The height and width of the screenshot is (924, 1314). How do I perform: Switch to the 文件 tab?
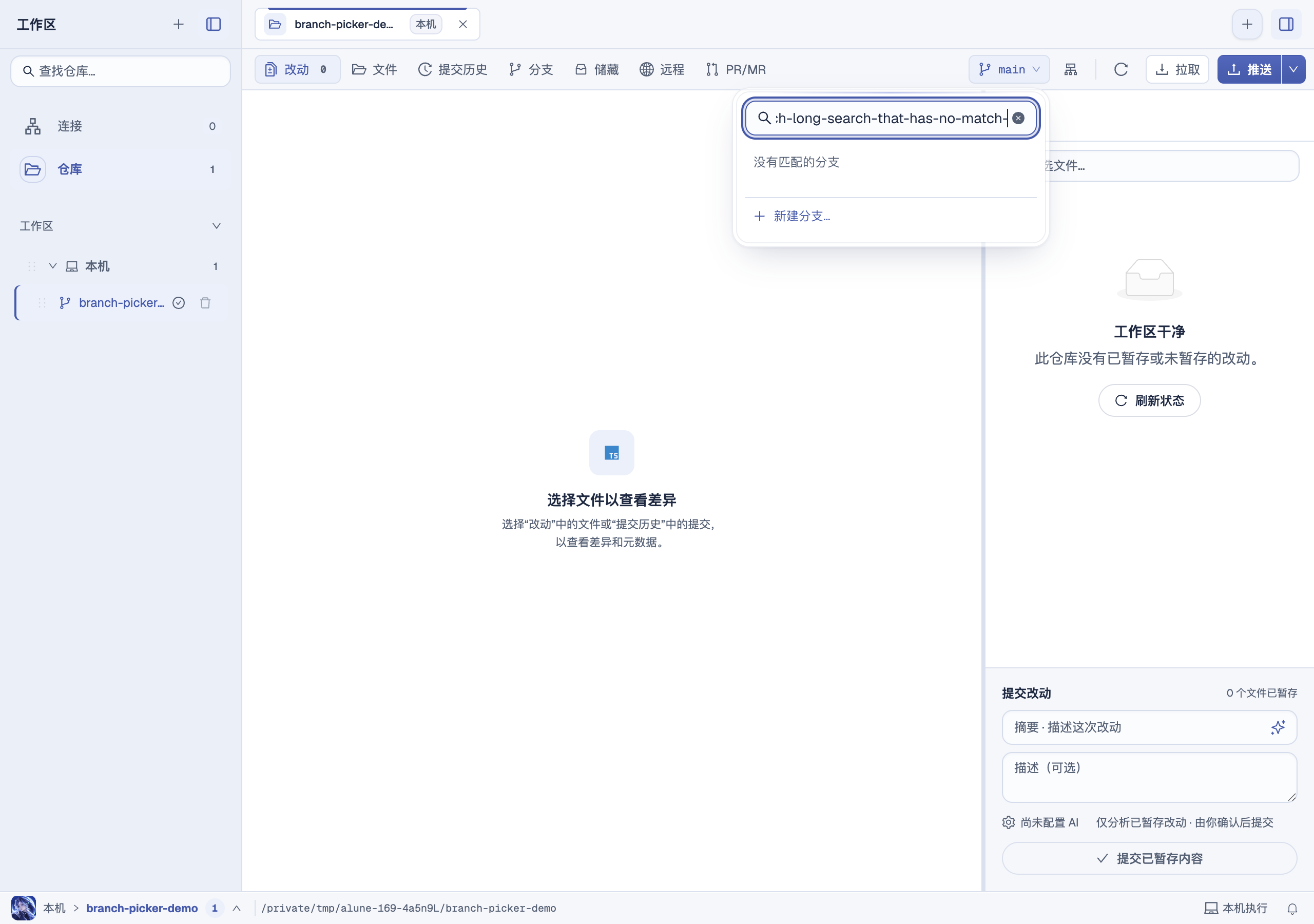pos(374,69)
